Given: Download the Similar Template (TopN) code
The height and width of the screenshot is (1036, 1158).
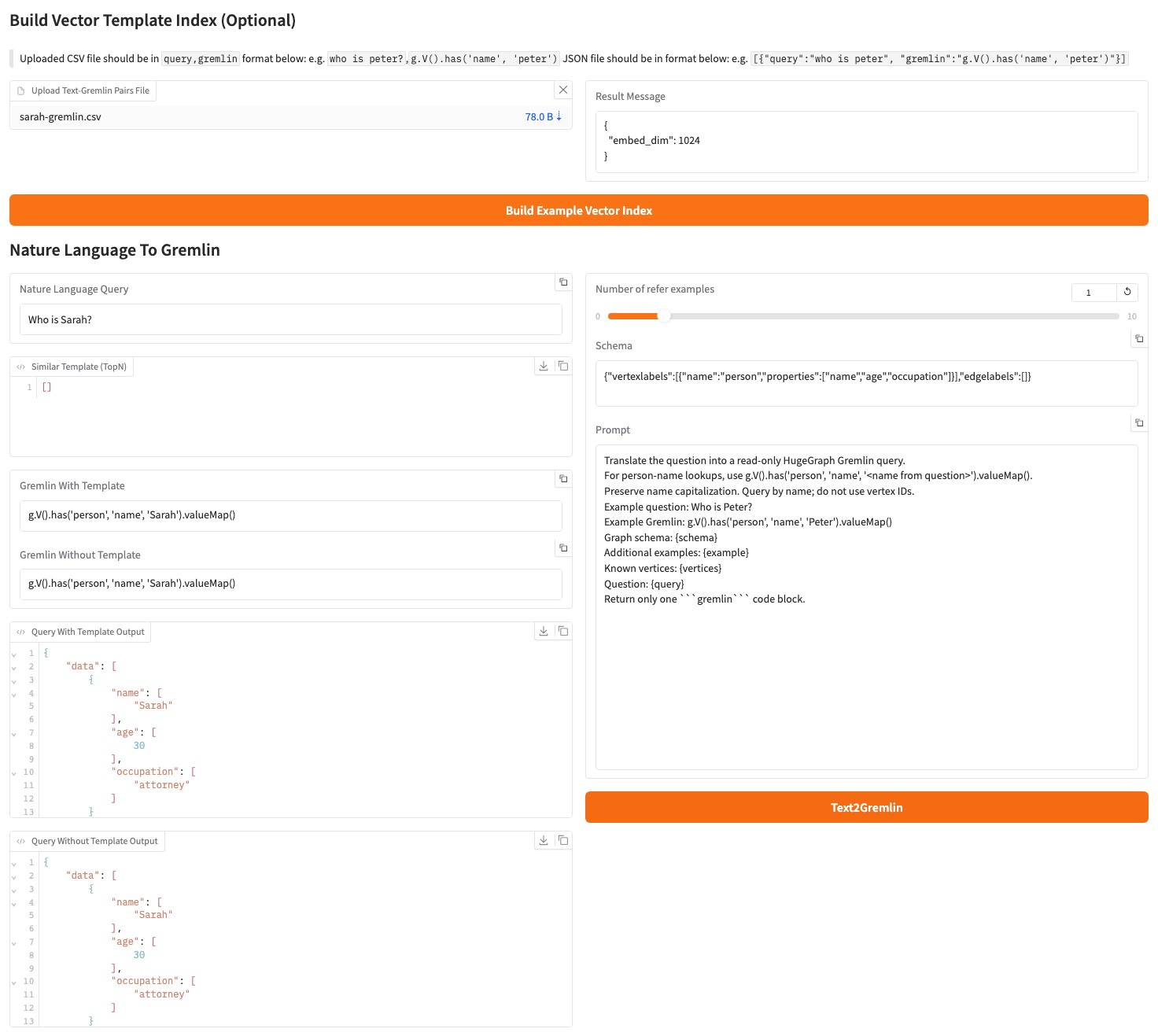Looking at the screenshot, I should 544,366.
